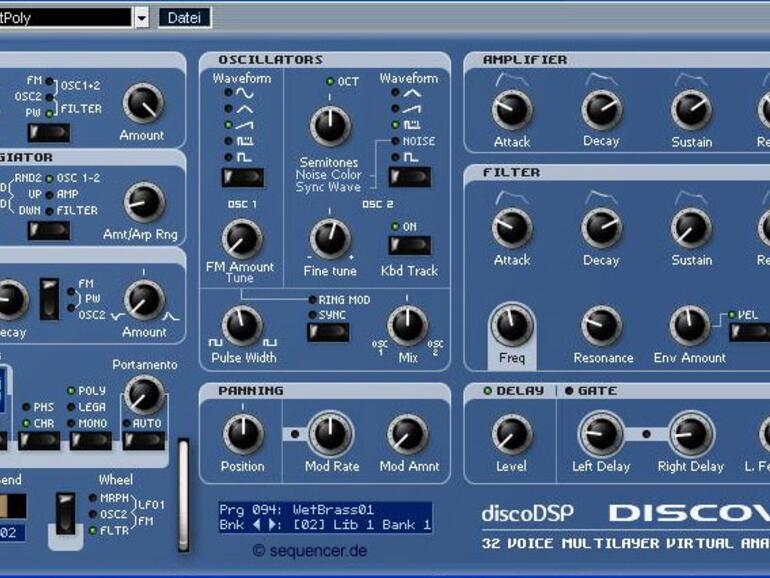The width and height of the screenshot is (770, 578).
Task: Click the Amplifier Sustain knob
Action: pyautogui.click(x=691, y=110)
